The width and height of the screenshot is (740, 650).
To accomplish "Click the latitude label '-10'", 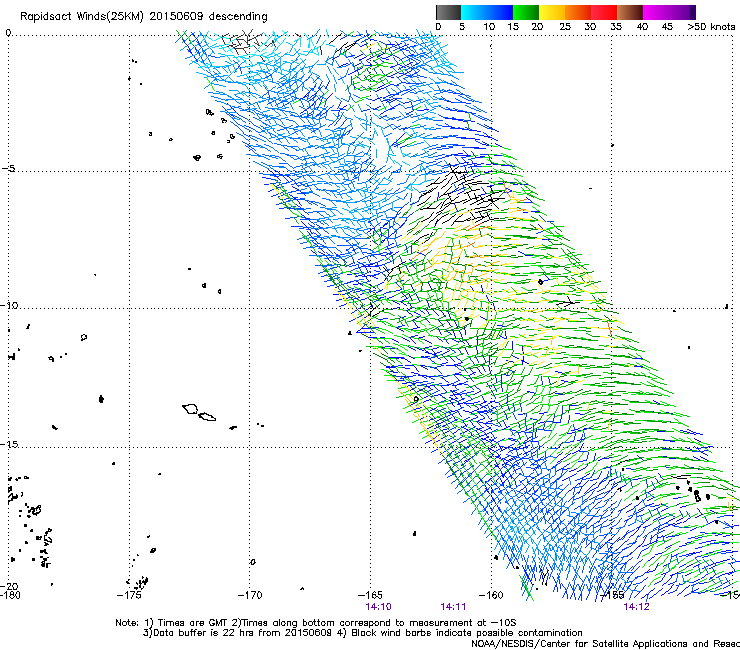I will pos(9,306).
